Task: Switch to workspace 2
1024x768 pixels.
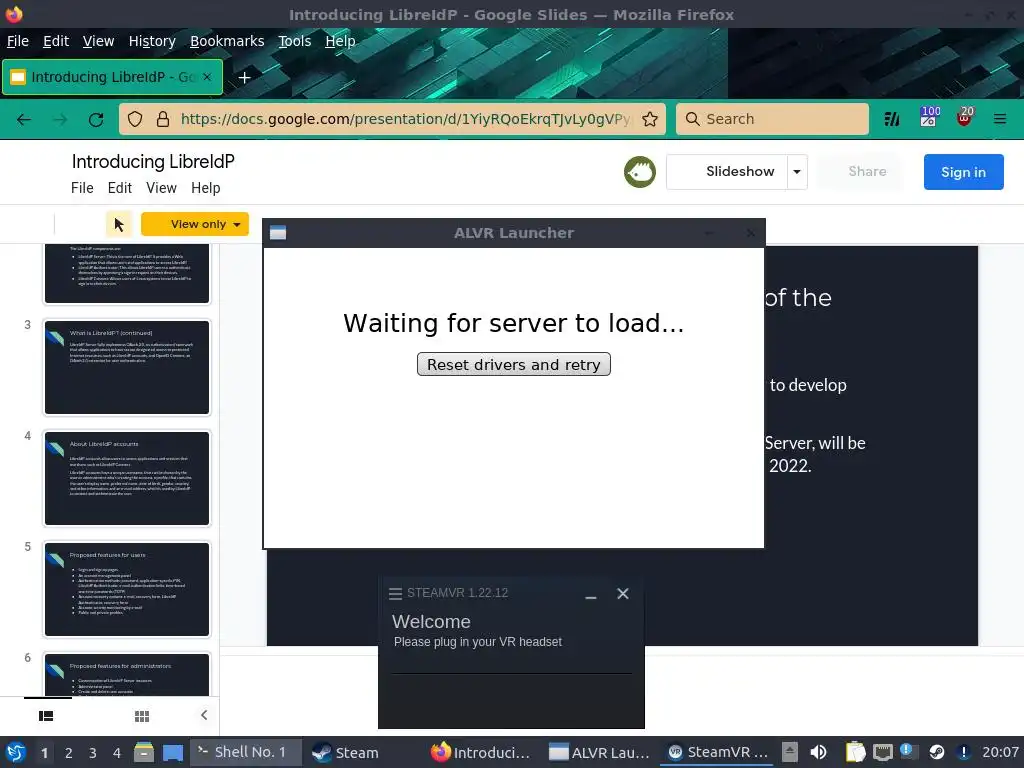Action: pyautogui.click(x=69, y=753)
